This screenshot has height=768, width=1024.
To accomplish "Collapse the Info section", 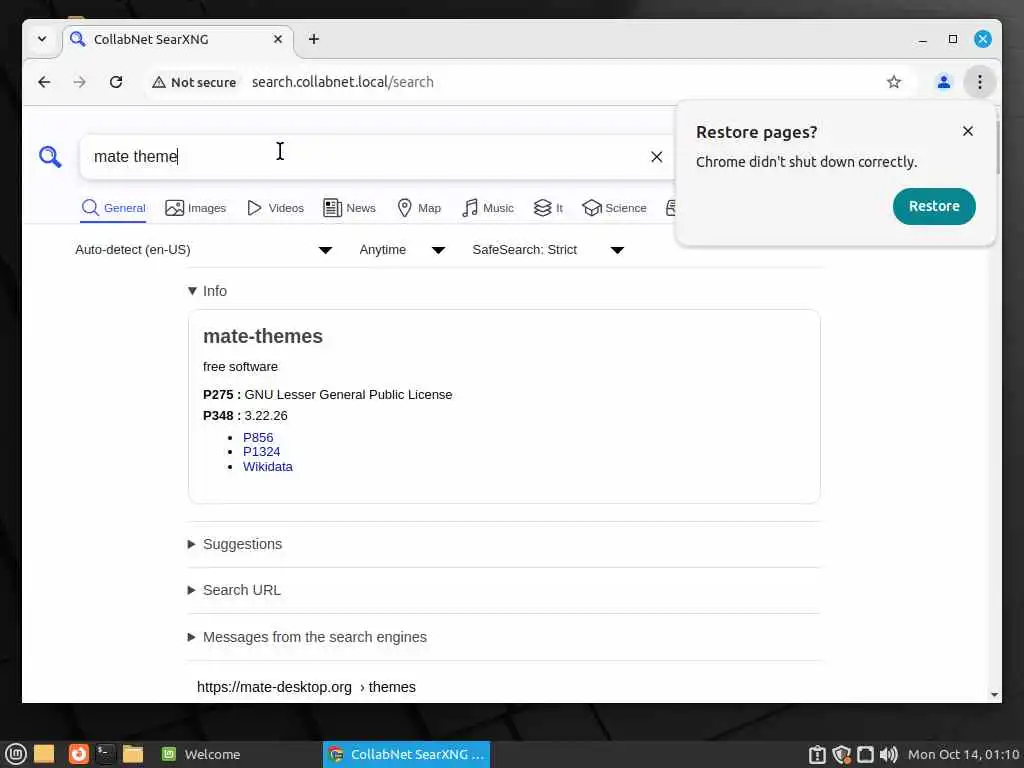I will (x=207, y=291).
